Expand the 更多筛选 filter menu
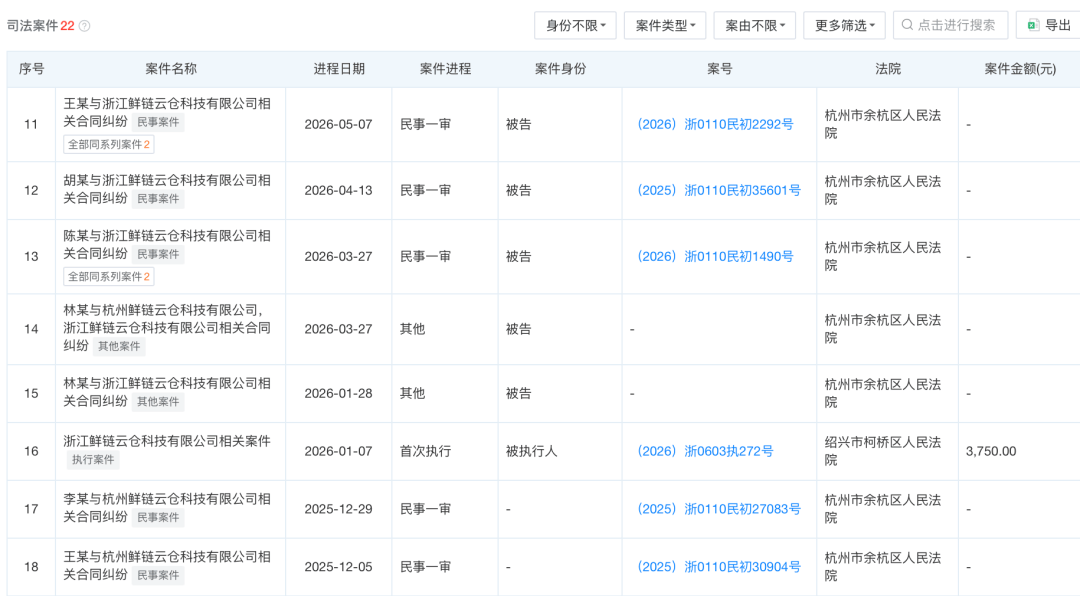 click(x=844, y=25)
